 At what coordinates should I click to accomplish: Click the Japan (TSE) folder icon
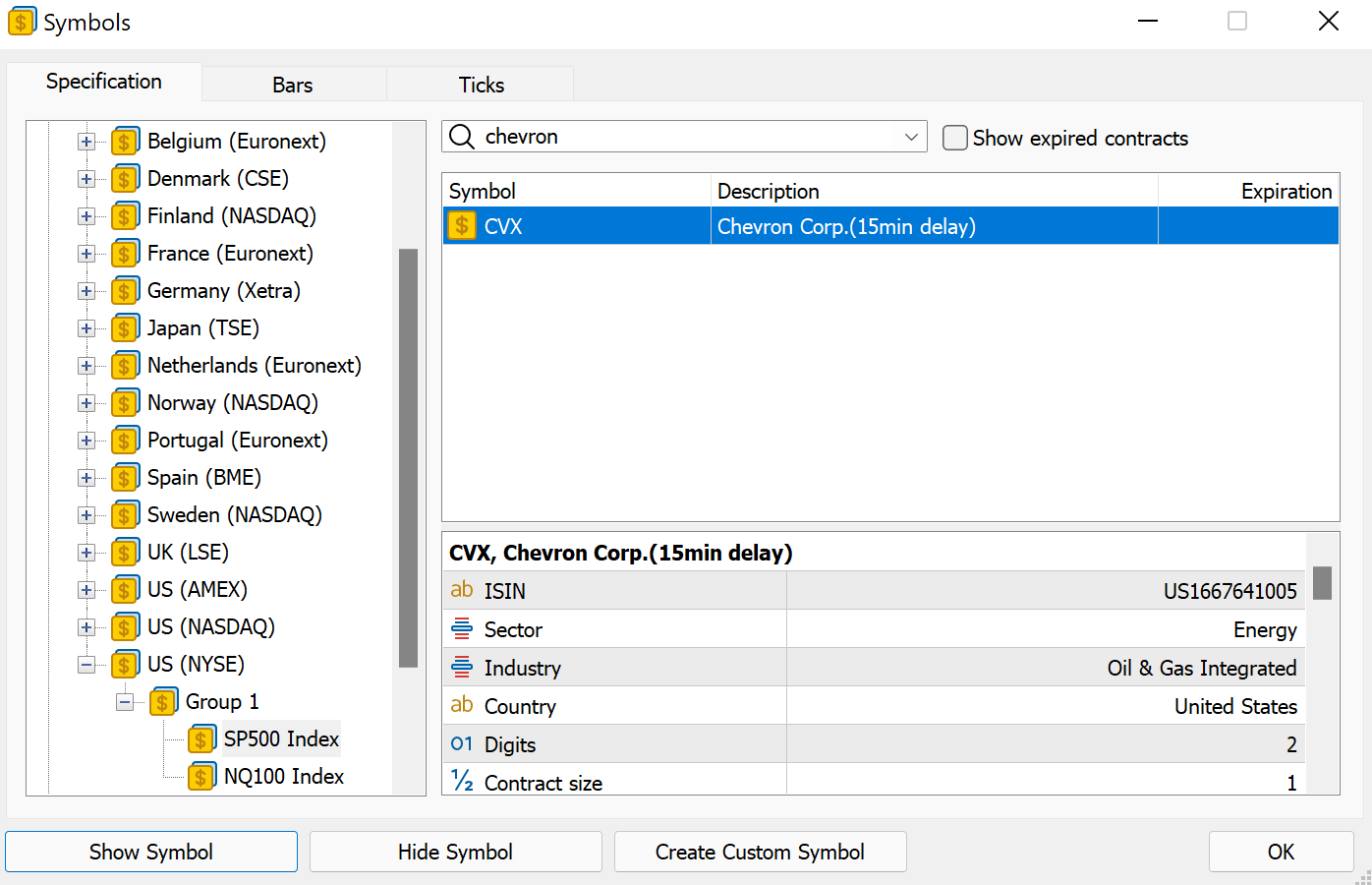124,328
